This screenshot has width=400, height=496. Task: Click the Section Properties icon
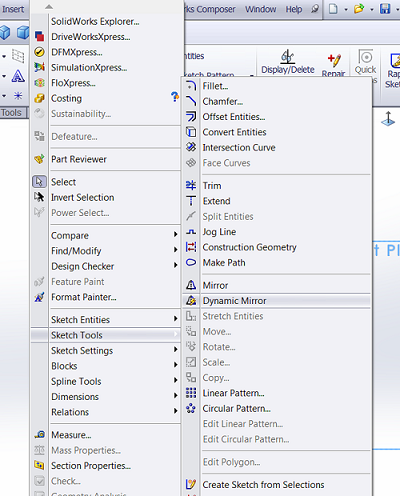coord(39,465)
